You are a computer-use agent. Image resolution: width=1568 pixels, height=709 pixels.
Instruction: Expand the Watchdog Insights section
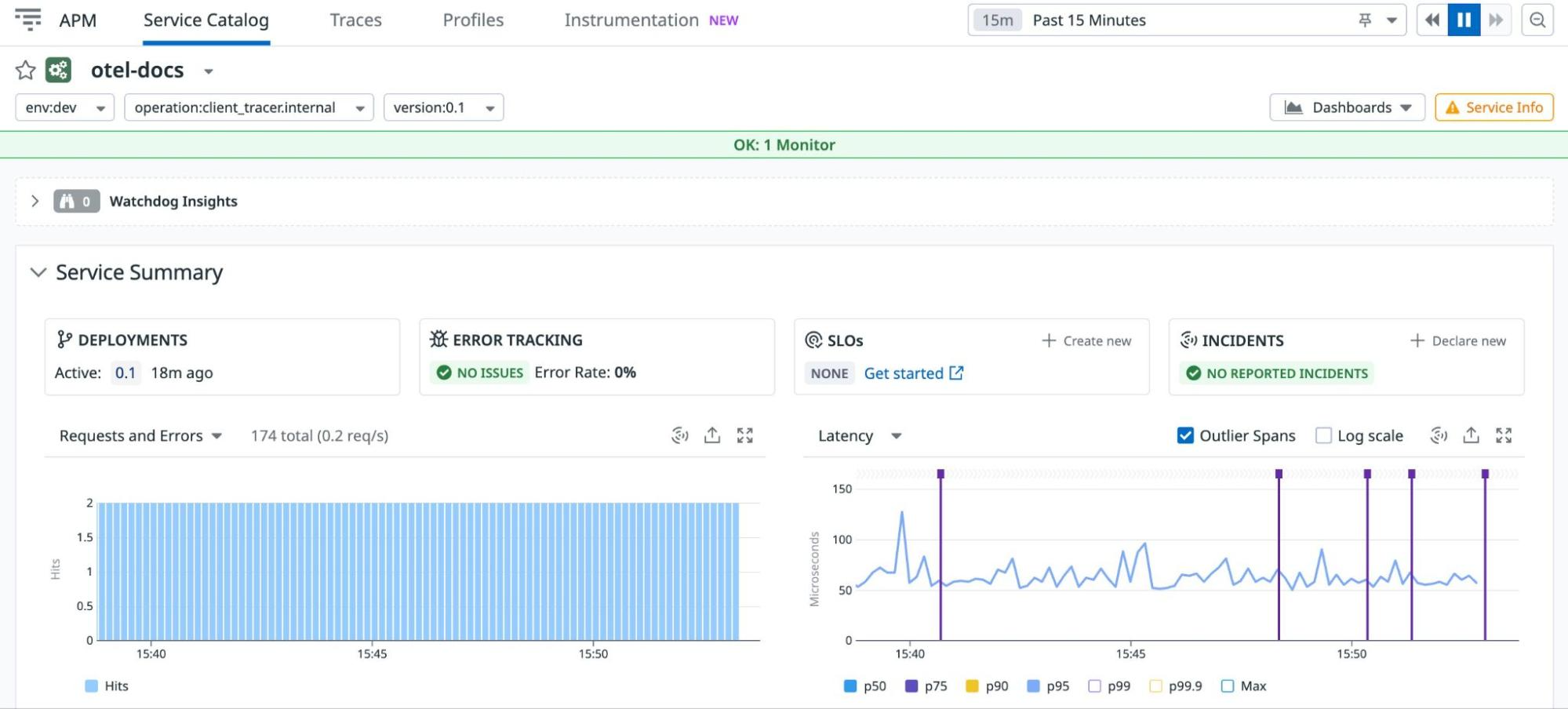(35, 201)
